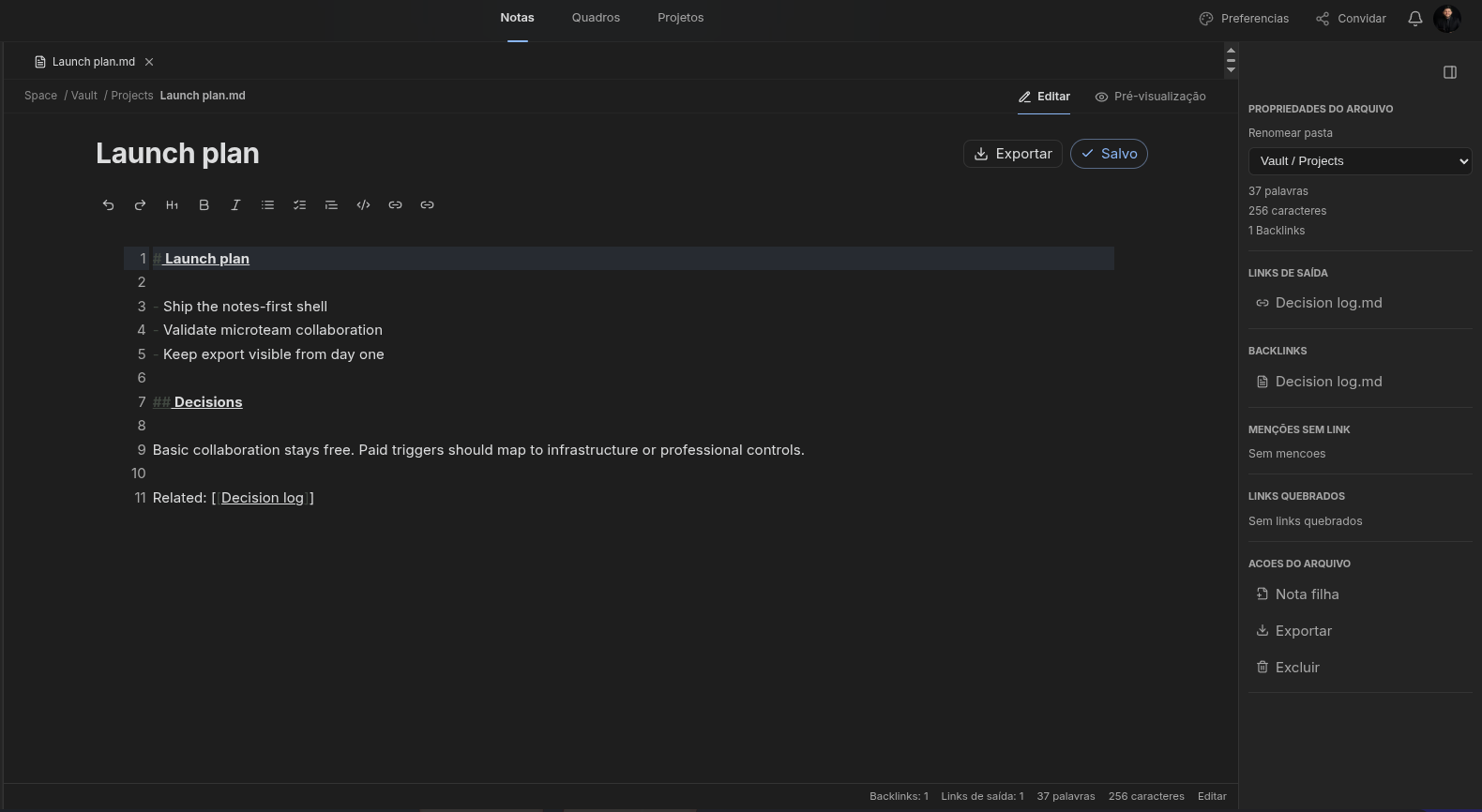Image resolution: width=1482 pixels, height=812 pixels.
Task: Click the line 'Validate microteam collaboration'
Action: click(x=273, y=330)
